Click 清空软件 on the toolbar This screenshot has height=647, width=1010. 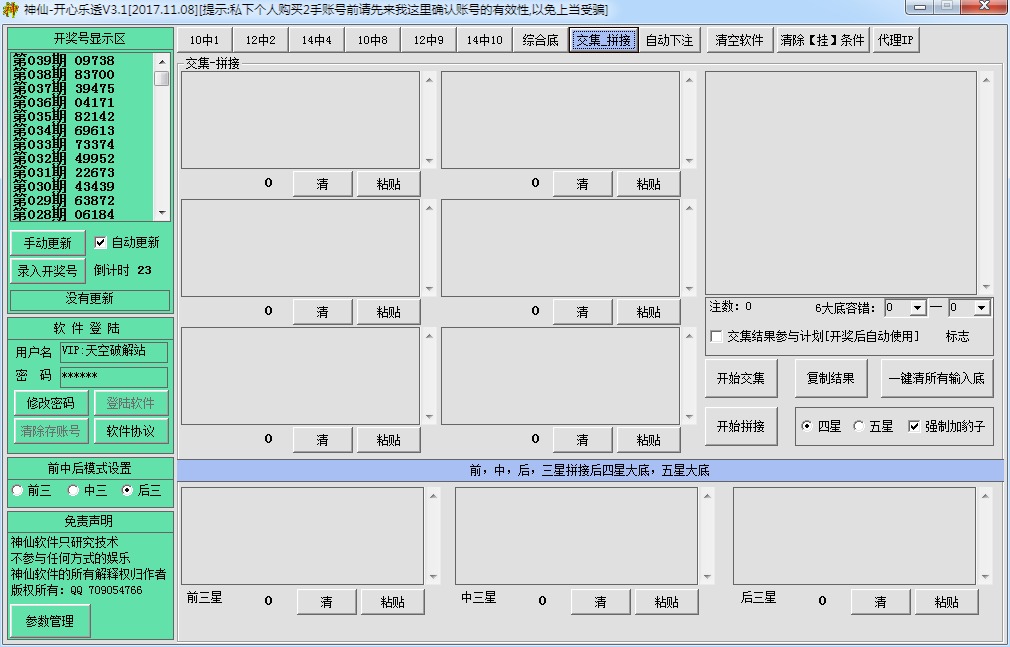[740, 40]
